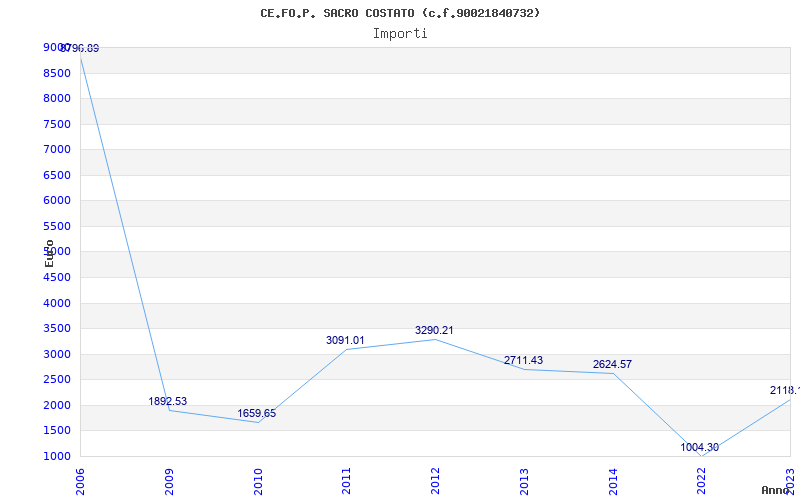The image size is (800, 500).
Task: Click the Importi subtitle
Action: point(400,34)
